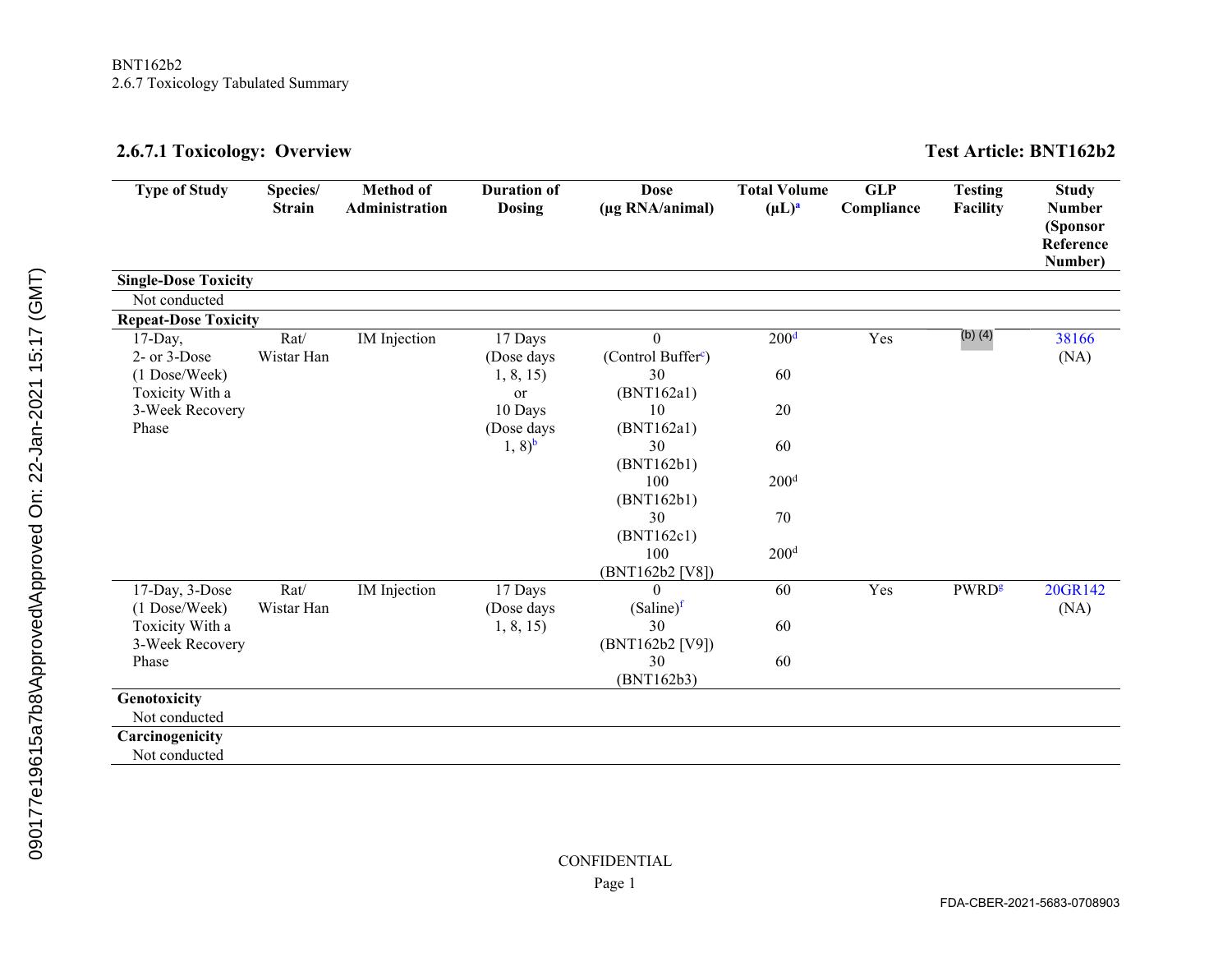
Task: Follow footnote b after dose days 1, 8
Action: (535, 444)
